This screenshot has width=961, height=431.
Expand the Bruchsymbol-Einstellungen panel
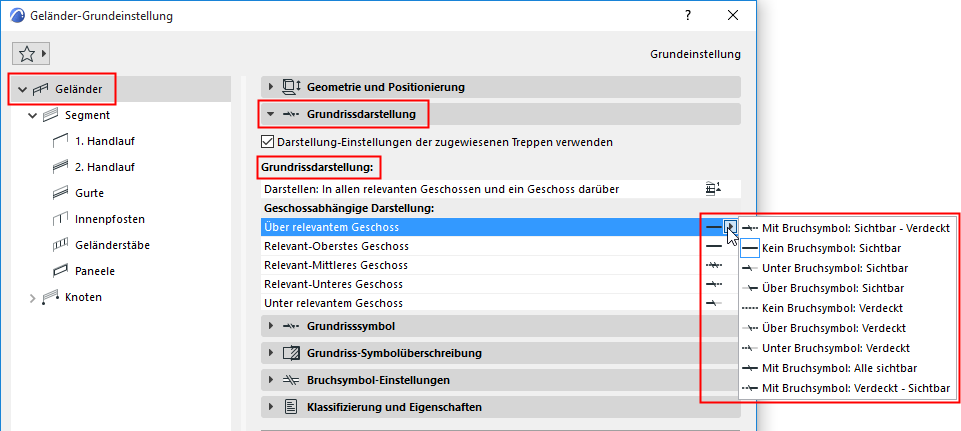270,380
